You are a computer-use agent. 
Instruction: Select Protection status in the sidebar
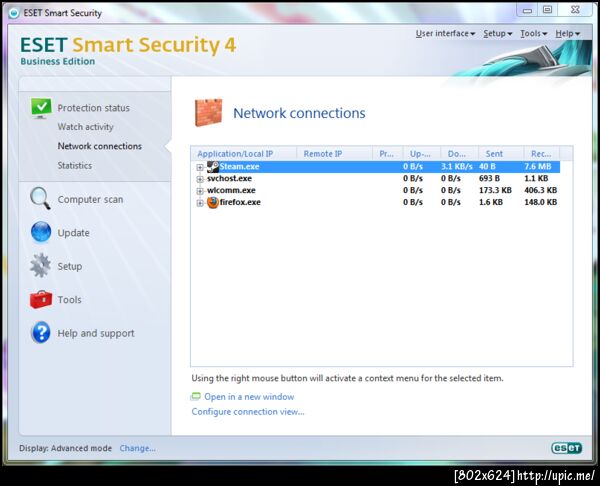(x=93, y=108)
